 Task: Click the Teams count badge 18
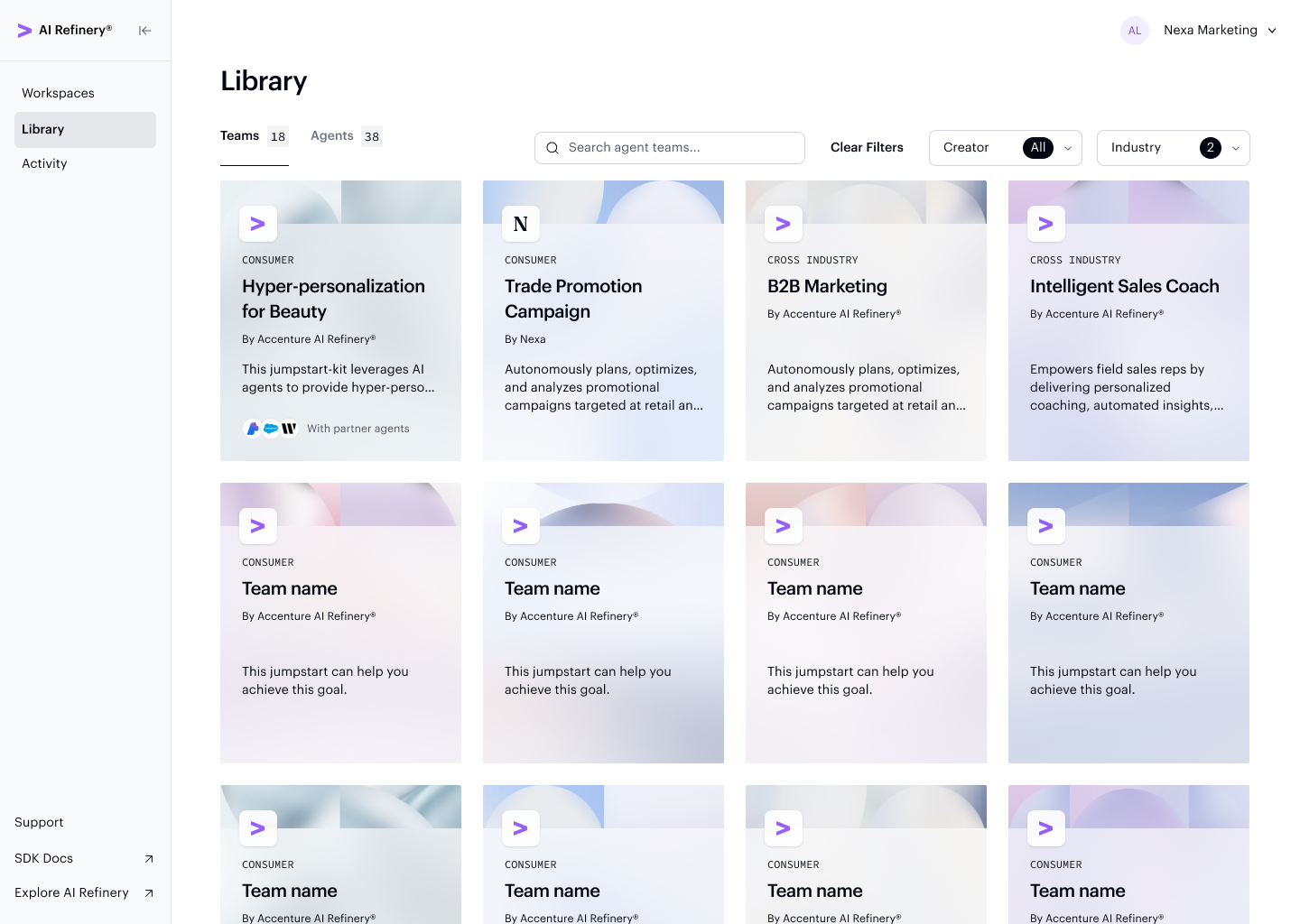[278, 137]
